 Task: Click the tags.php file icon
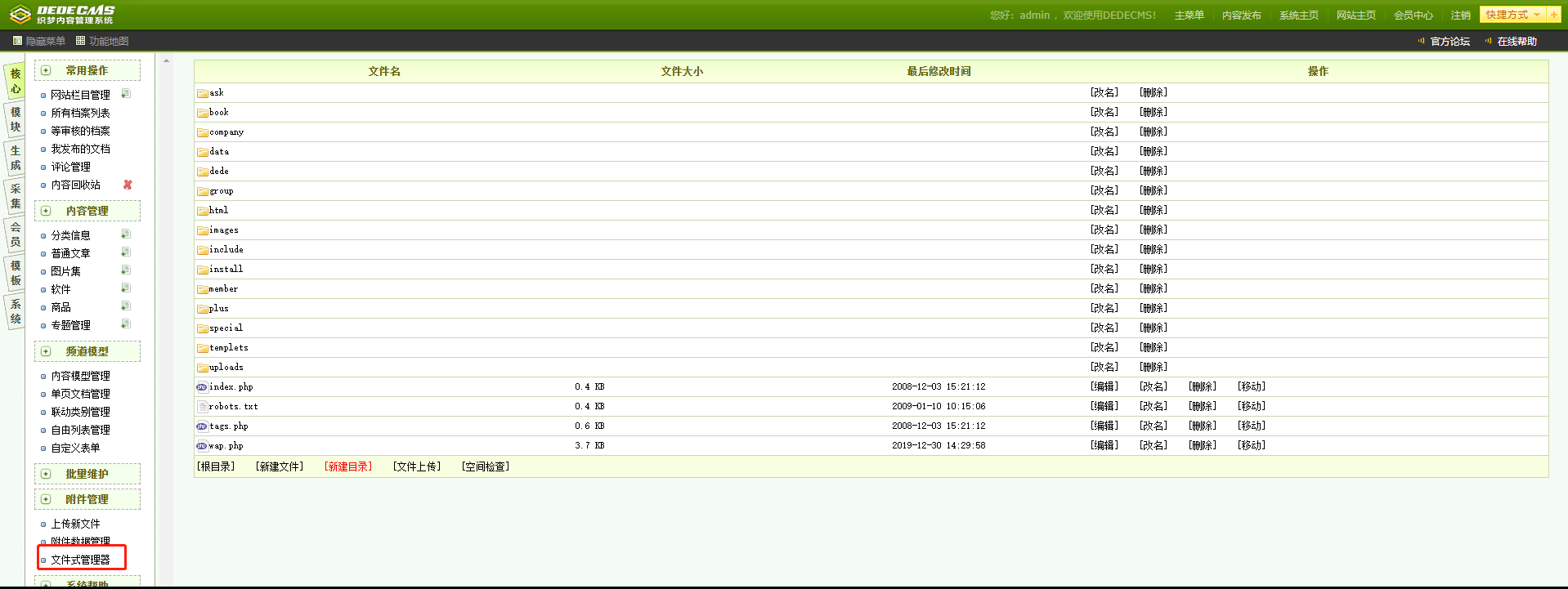pyautogui.click(x=202, y=426)
